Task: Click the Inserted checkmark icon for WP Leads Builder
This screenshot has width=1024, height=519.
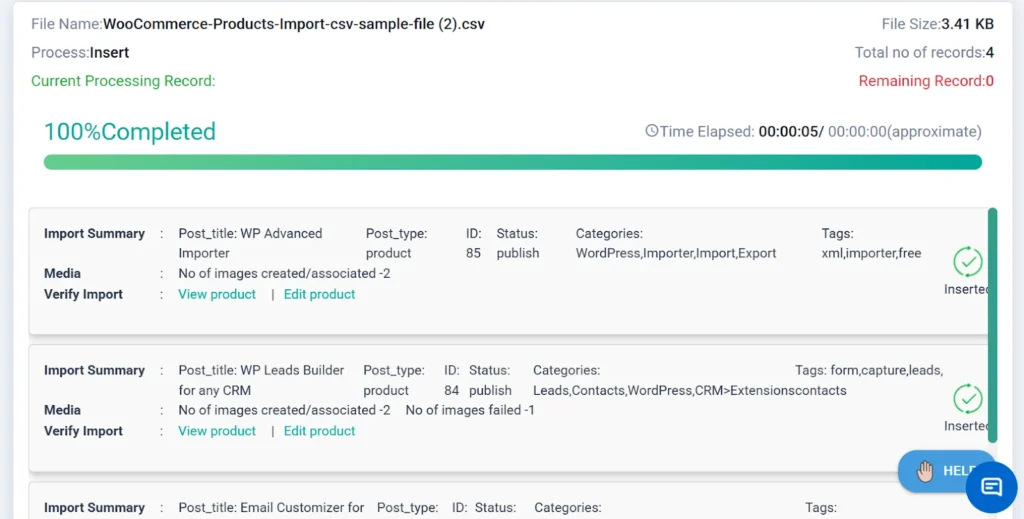Action: tap(967, 399)
